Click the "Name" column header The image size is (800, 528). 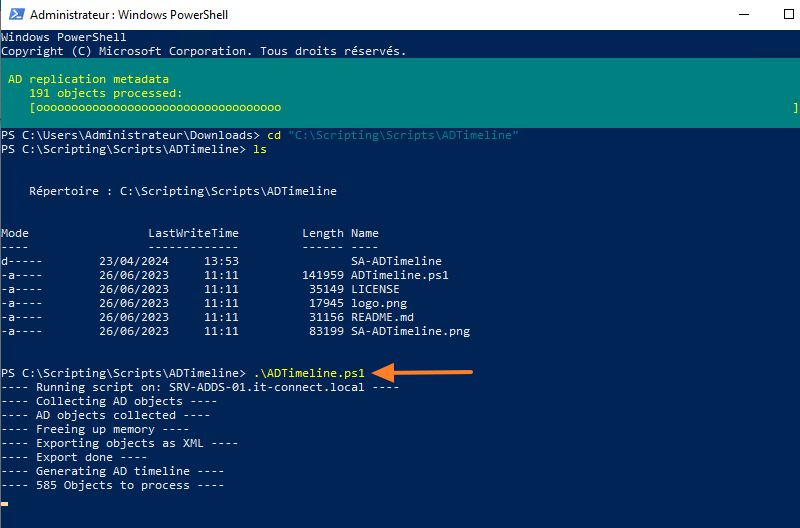[x=365, y=233]
